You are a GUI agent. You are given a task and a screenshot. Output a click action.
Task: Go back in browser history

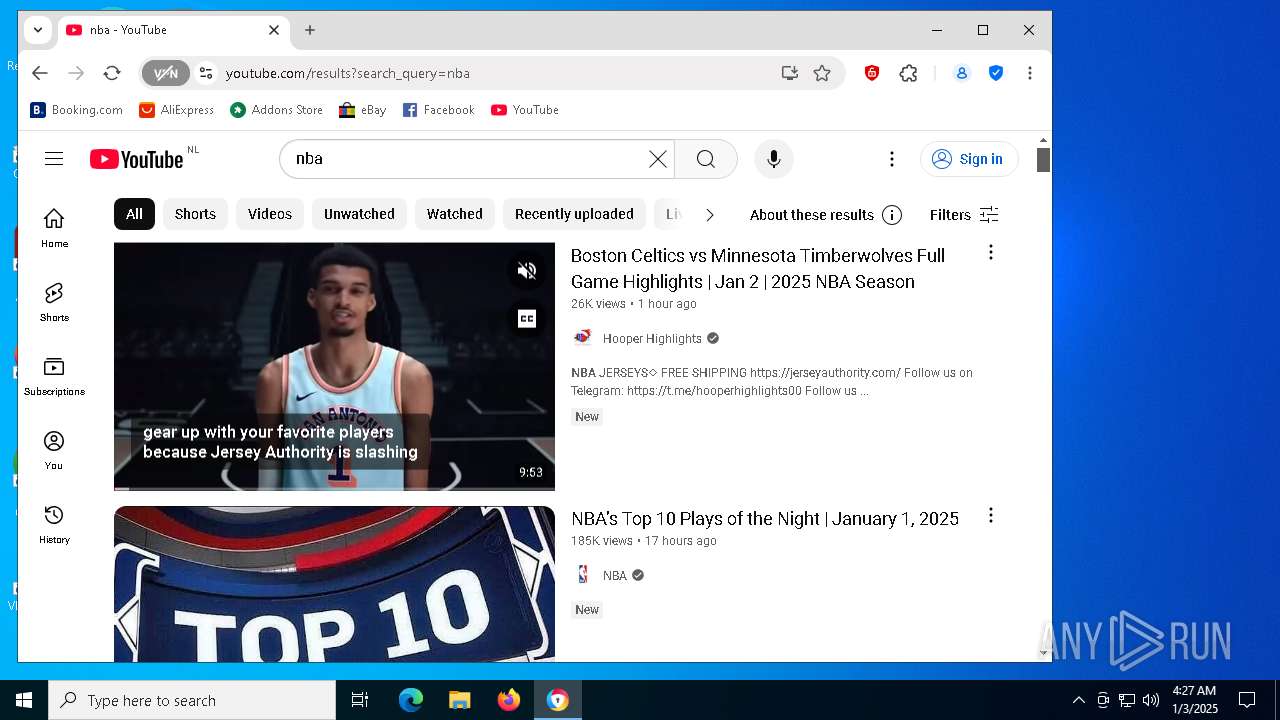click(x=40, y=73)
